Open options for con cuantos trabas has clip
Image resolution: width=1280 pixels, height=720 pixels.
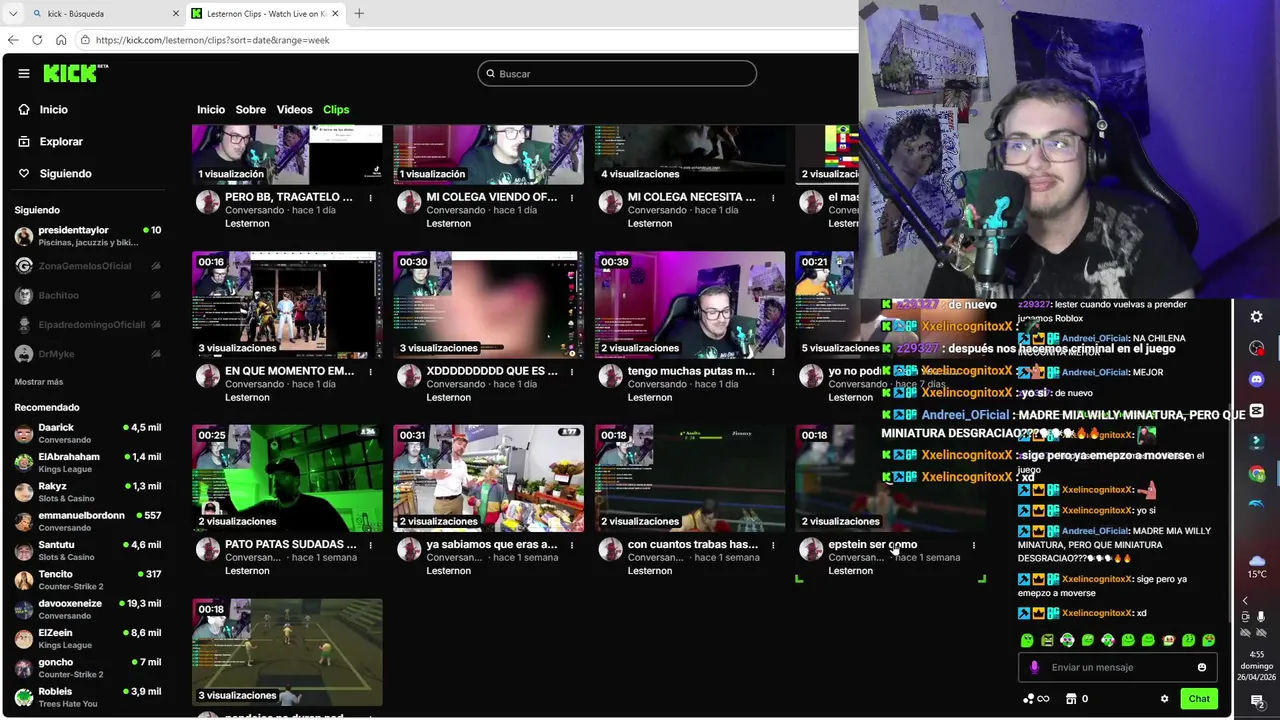click(773, 545)
